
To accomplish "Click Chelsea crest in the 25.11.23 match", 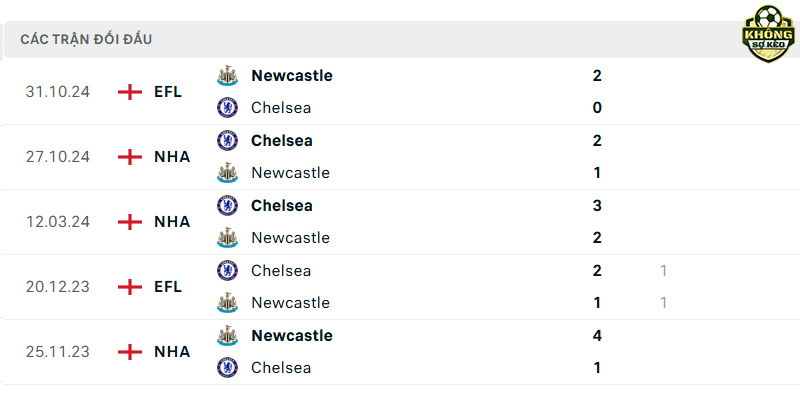I will click(227, 367).
